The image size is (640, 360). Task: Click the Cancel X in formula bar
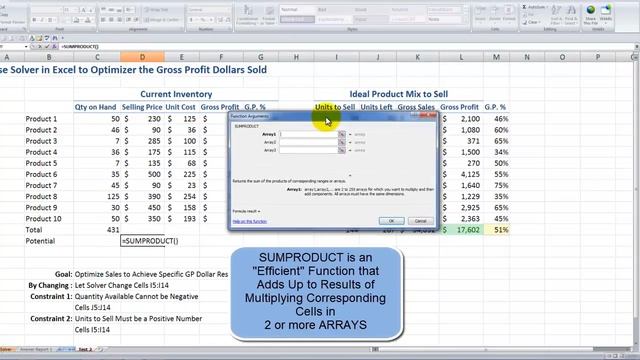coord(40,47)
